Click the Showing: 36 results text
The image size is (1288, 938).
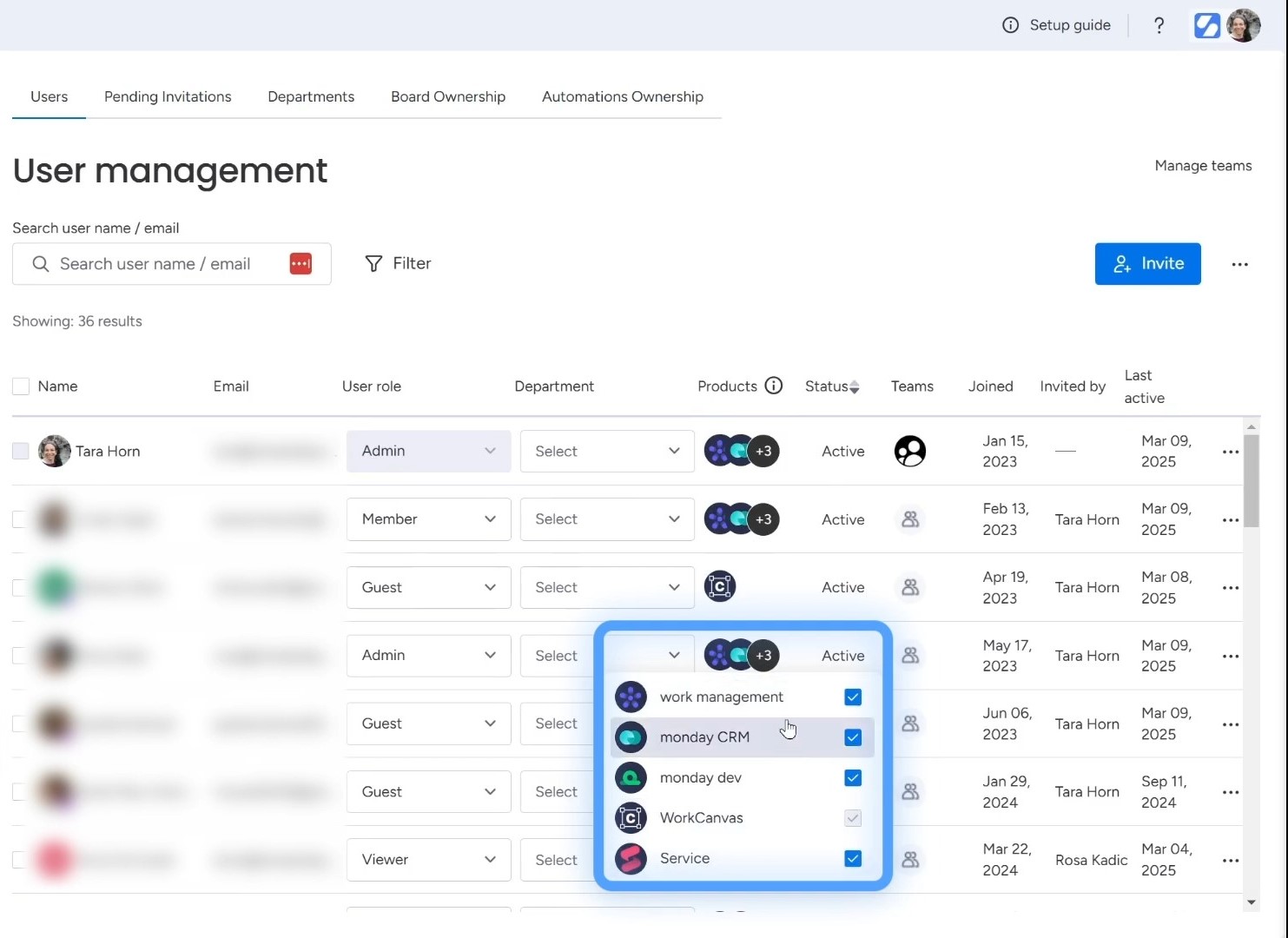pyautogui.click(x=77, y=321)
